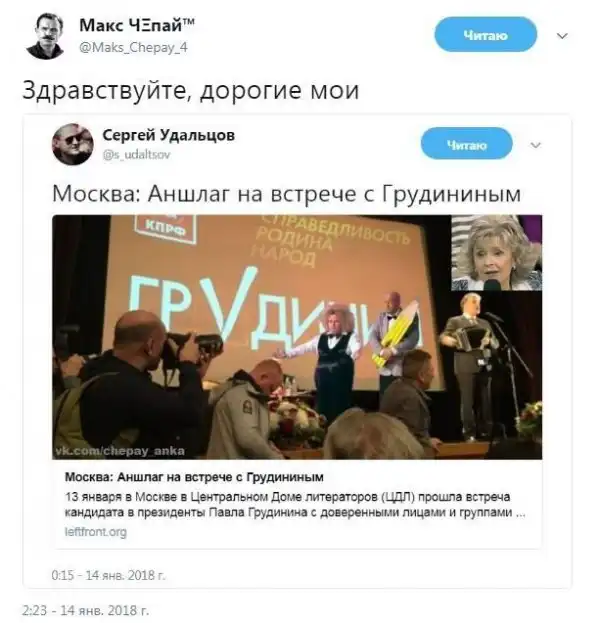Screen dimensions: 600x623
Task: Open the @Maks_Chepay_4 handle
Action: coord(134,48)
